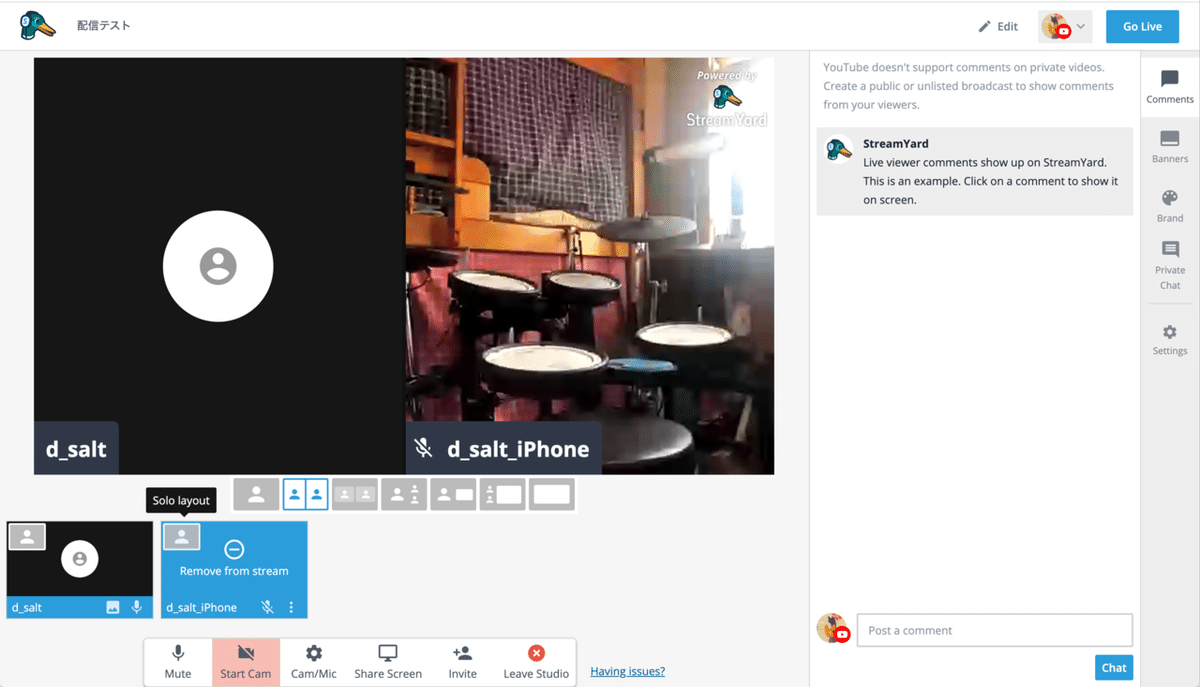Click the avatar beside the comment box

coord(832,629)
